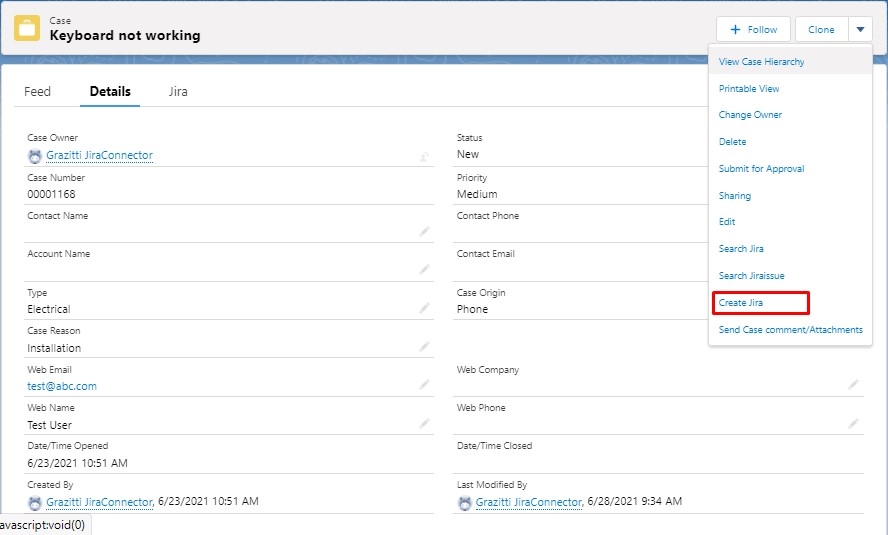Click the Date/Time Closed field label
Viewport: 888px width, 535px height.
point(494,446)
